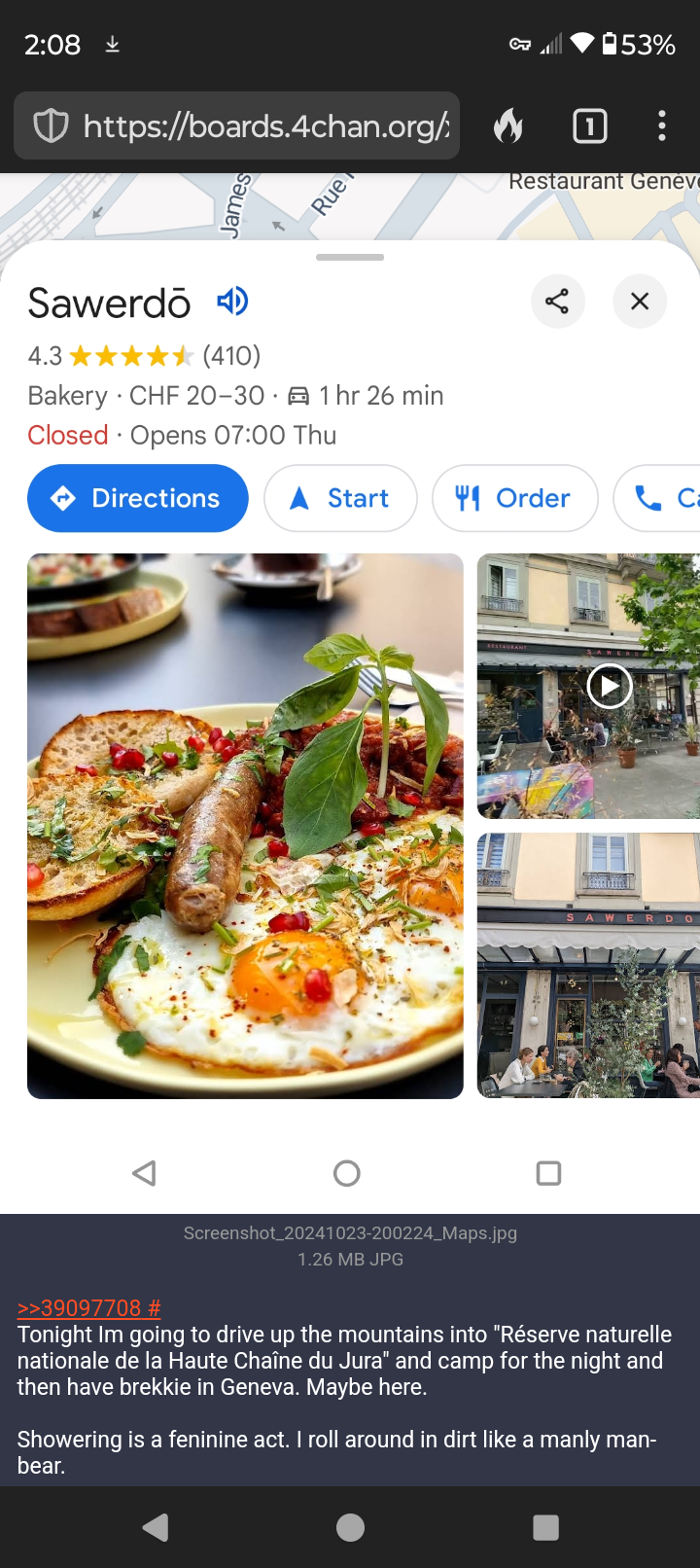Viewport: 700px width, 1568px height.
Task: Tap the share icon button
Action: point(558,302)
